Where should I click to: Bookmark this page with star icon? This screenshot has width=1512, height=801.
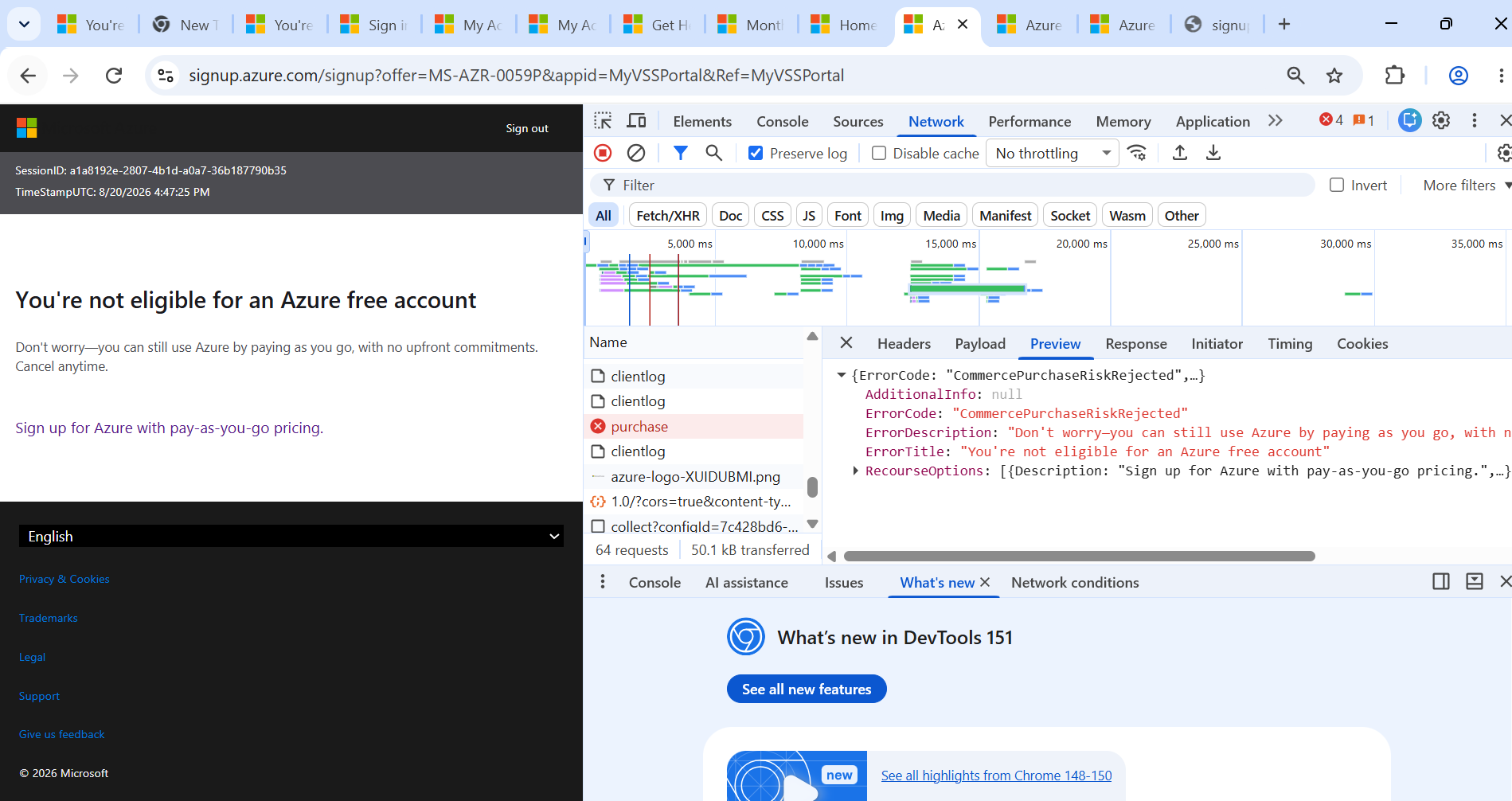coord(1334,76)
